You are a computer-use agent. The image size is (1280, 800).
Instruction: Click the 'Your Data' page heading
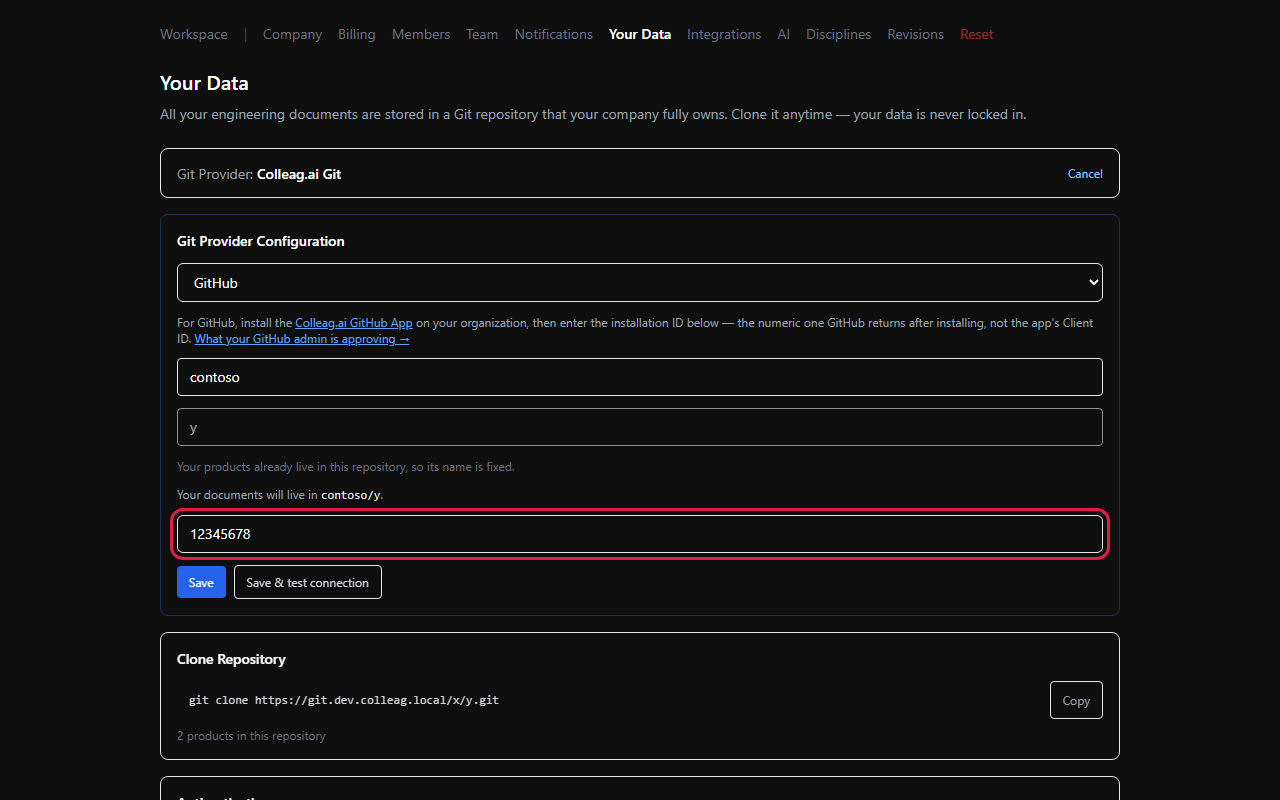(x=204, y=83)
